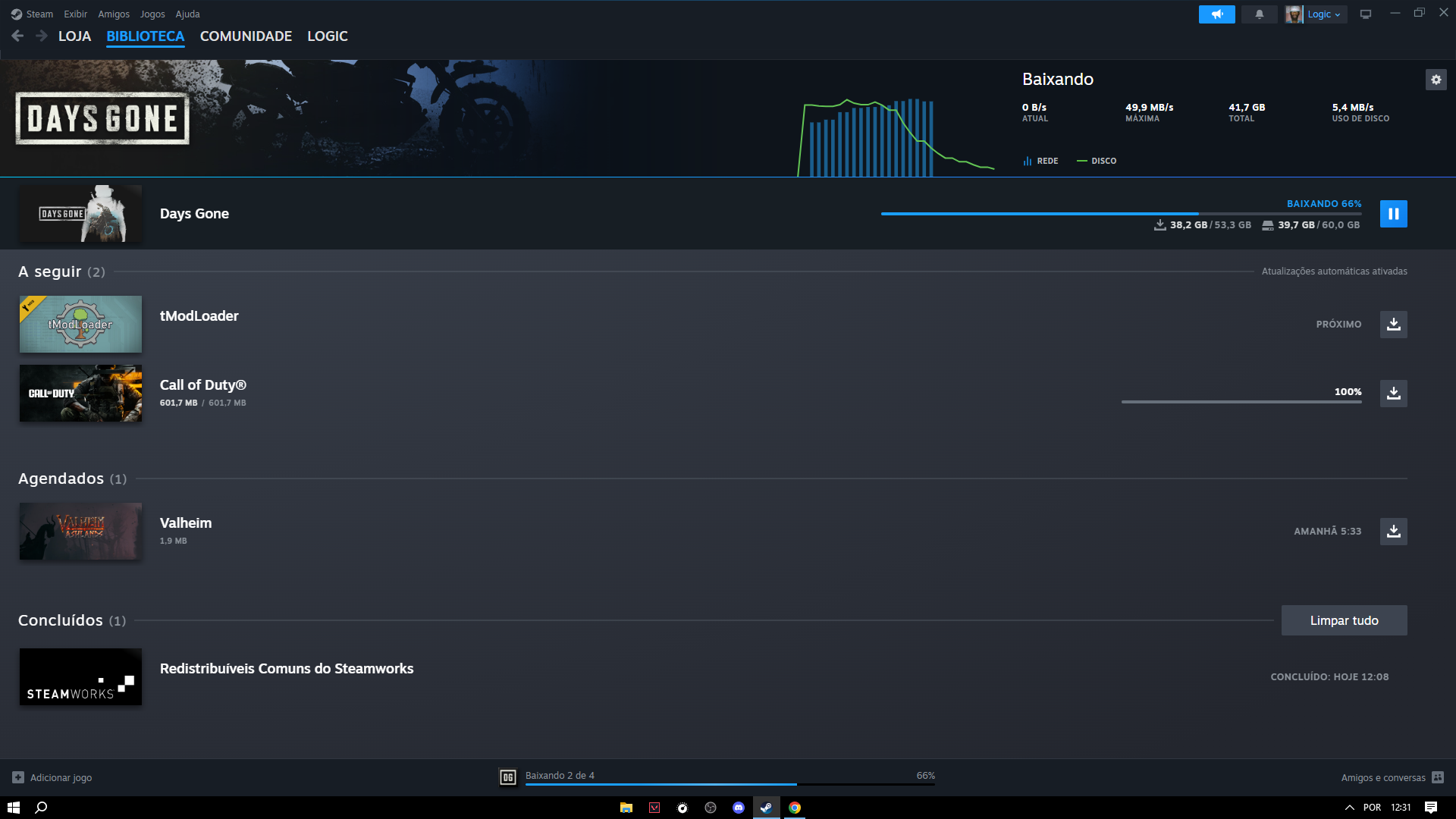Image resolution: width=1456 pixels, height=819 pixels.
Task: Click Call of Duty download arrow icon
Action: [x=1393, y=394]
